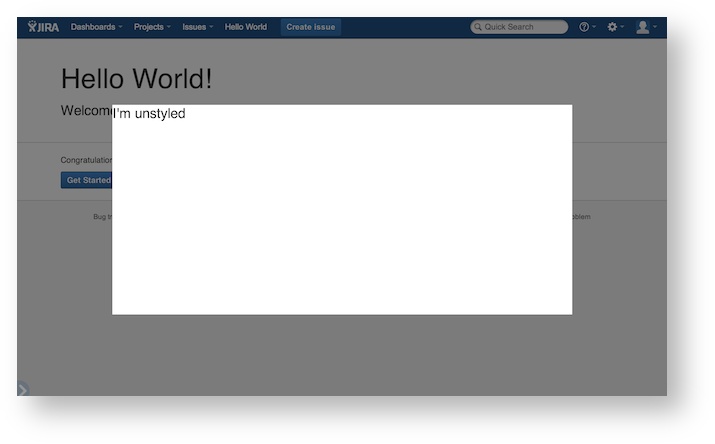Screen dimensions: 715x444
Task: Expand the arrow beside the user avatar
Action: tap(655, 28)
